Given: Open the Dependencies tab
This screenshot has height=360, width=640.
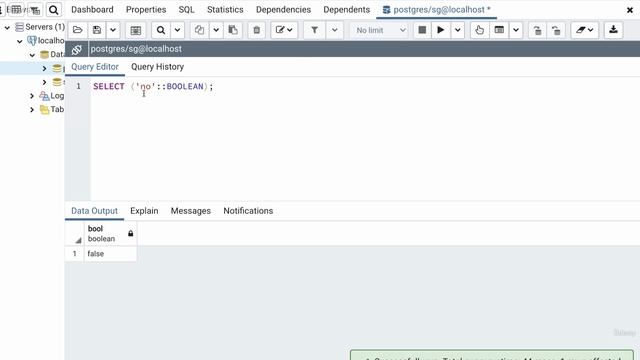Looking at the screenshot, I should (x=283, y=9).
